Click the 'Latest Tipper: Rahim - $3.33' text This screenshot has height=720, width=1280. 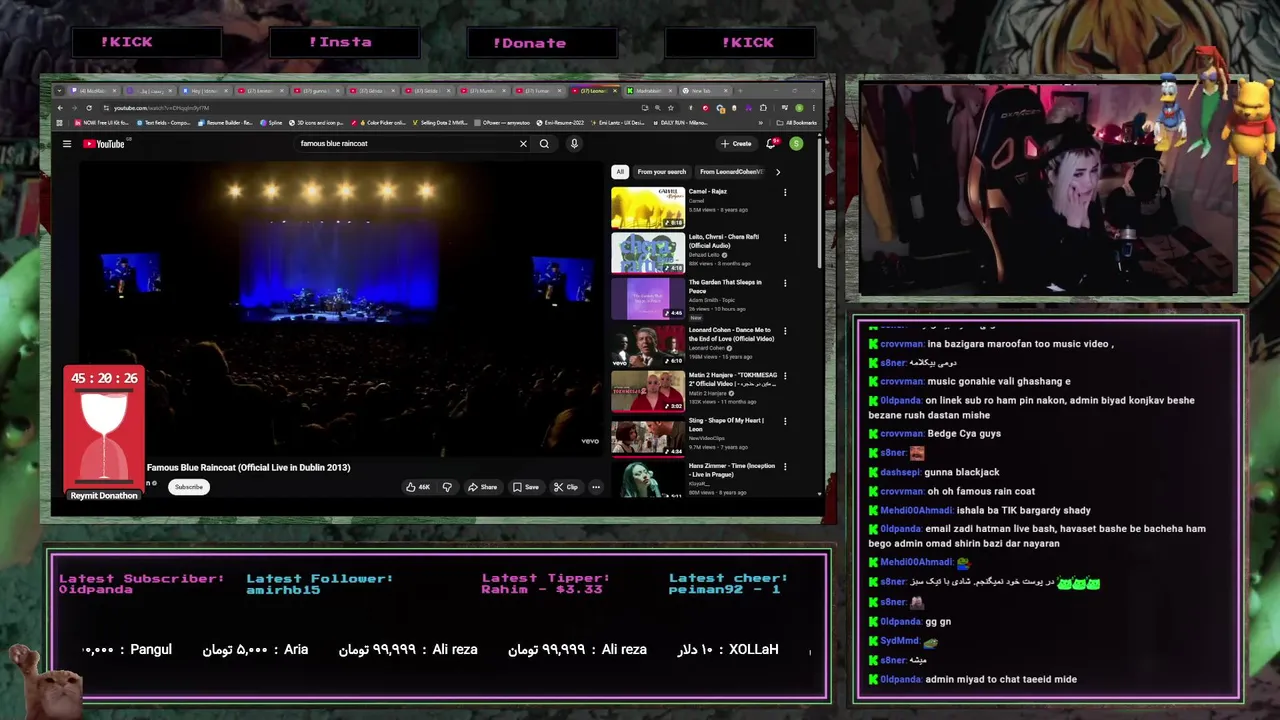coord(545,584)
